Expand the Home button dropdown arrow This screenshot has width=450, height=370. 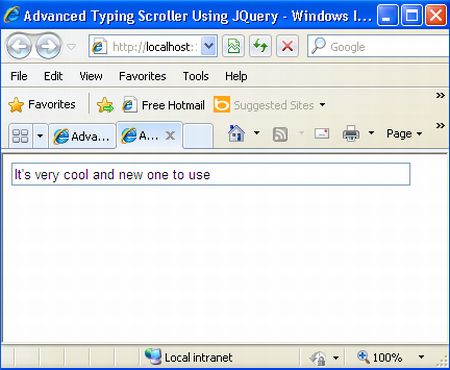click(x=256, y=133)
